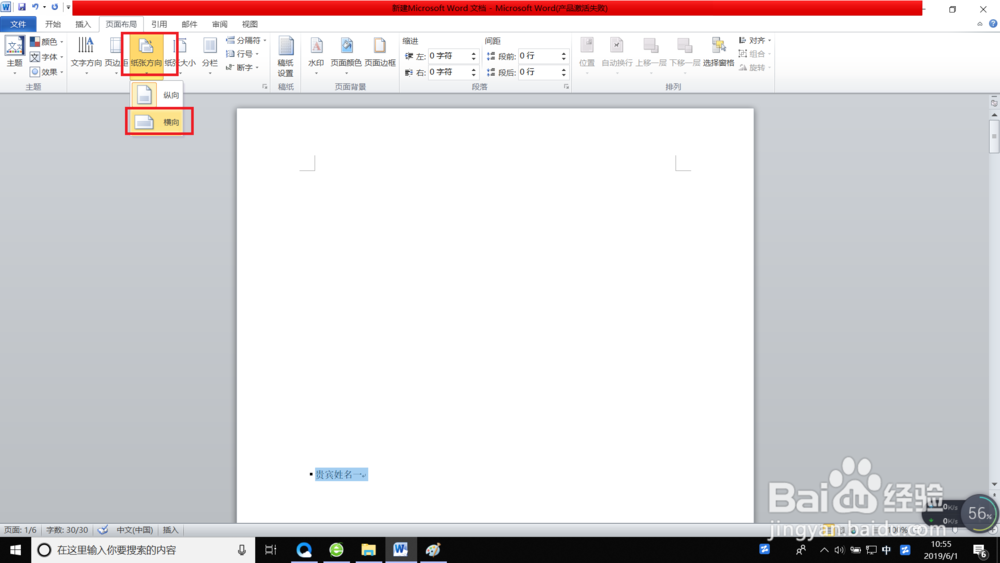Click the 字数: 30/30 word count
The height and width of the screenshot is (563, 1000).
point(67,530)
